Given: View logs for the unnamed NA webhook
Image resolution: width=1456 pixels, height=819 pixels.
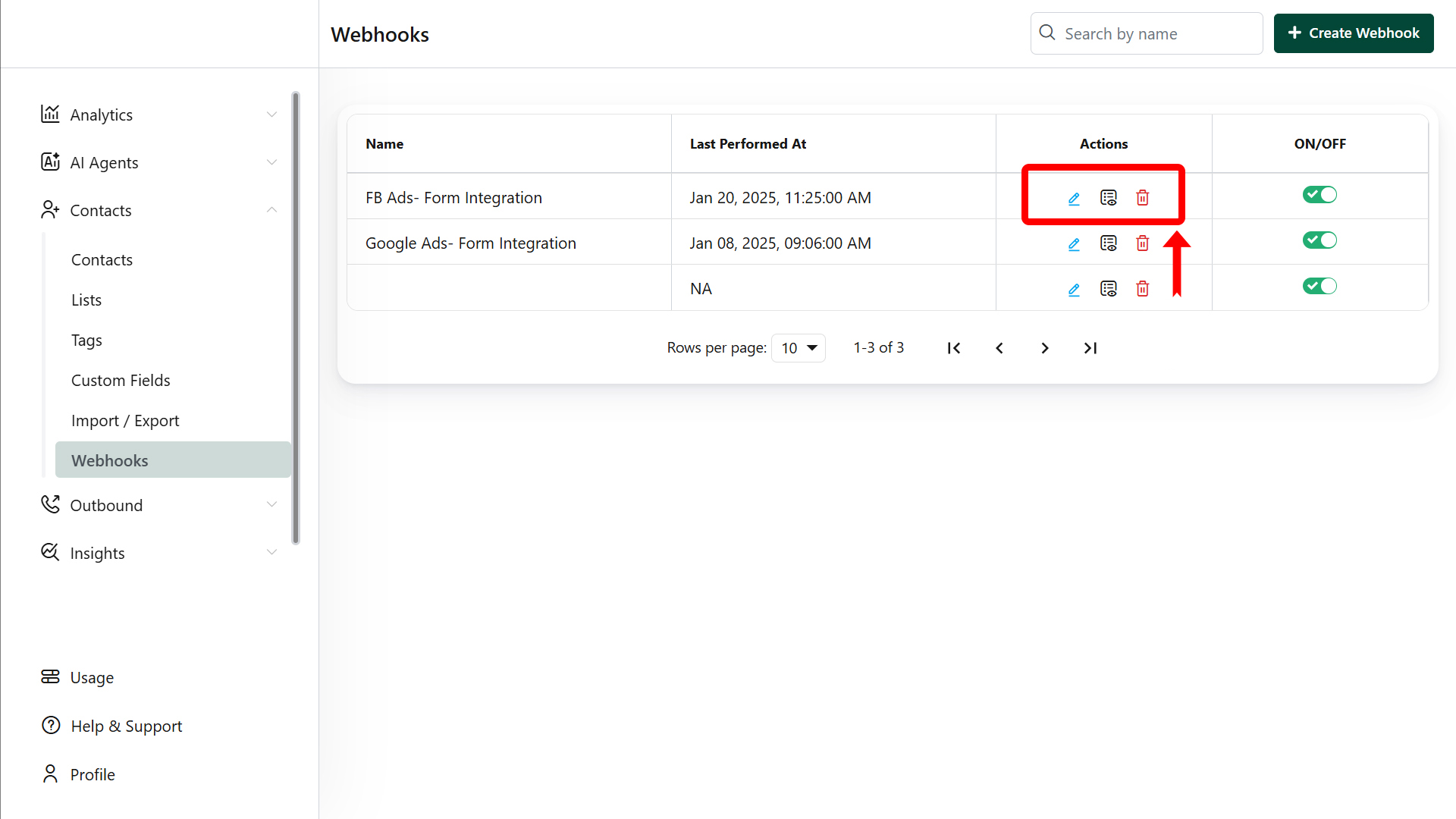Looking at the screenshot, I should tap(1109, 289).
